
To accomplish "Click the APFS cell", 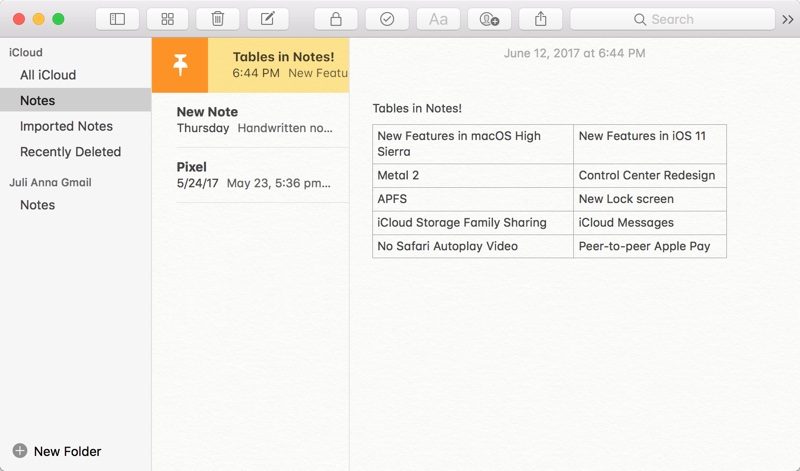I will [x=473, y=199].
